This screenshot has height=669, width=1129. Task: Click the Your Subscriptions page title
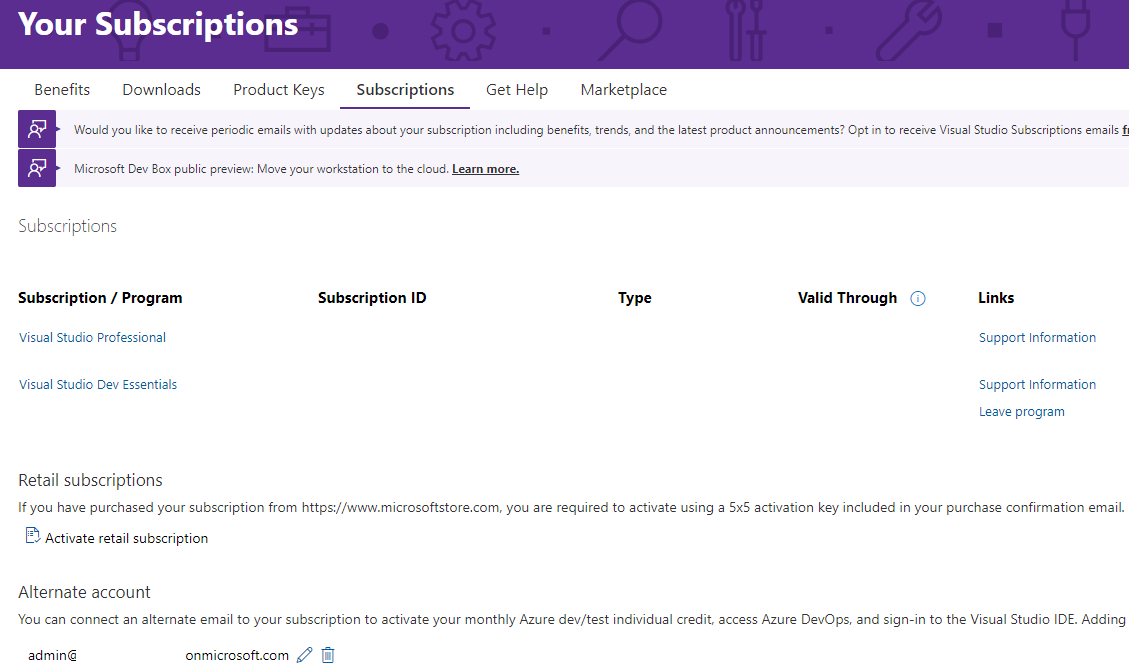coord(158,24)
